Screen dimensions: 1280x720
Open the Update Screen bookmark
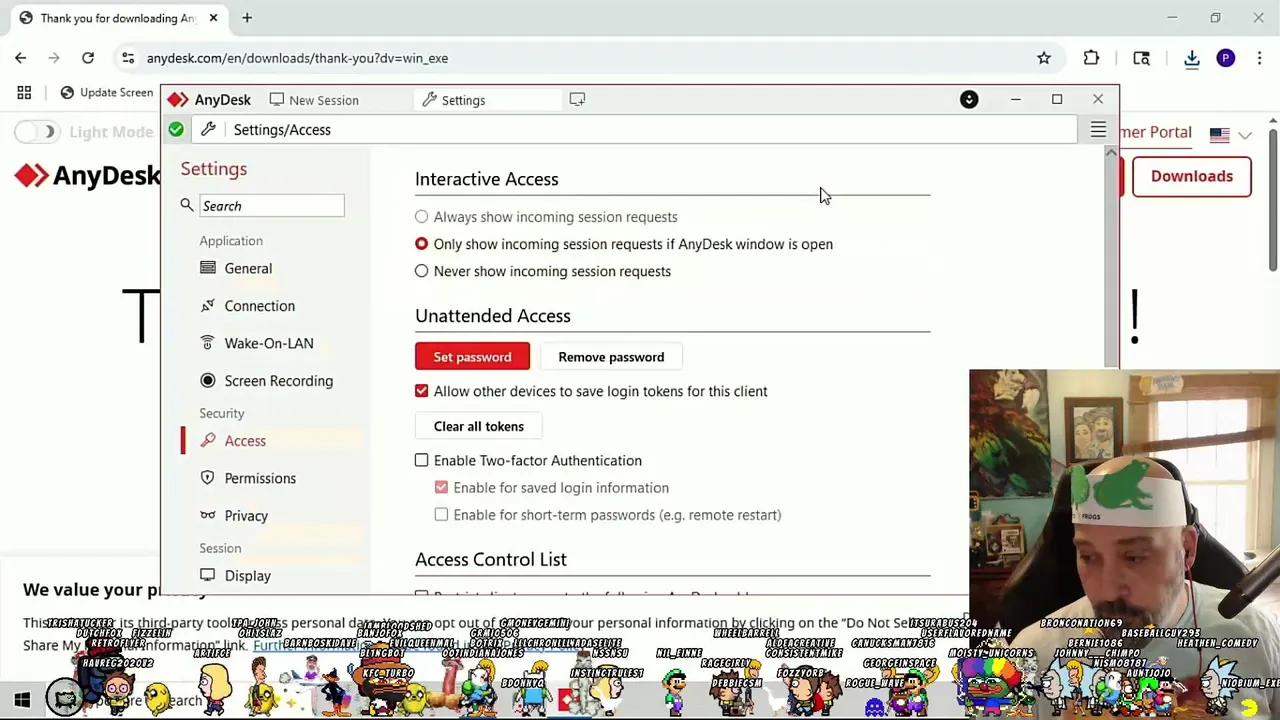[x=107, y=93]
